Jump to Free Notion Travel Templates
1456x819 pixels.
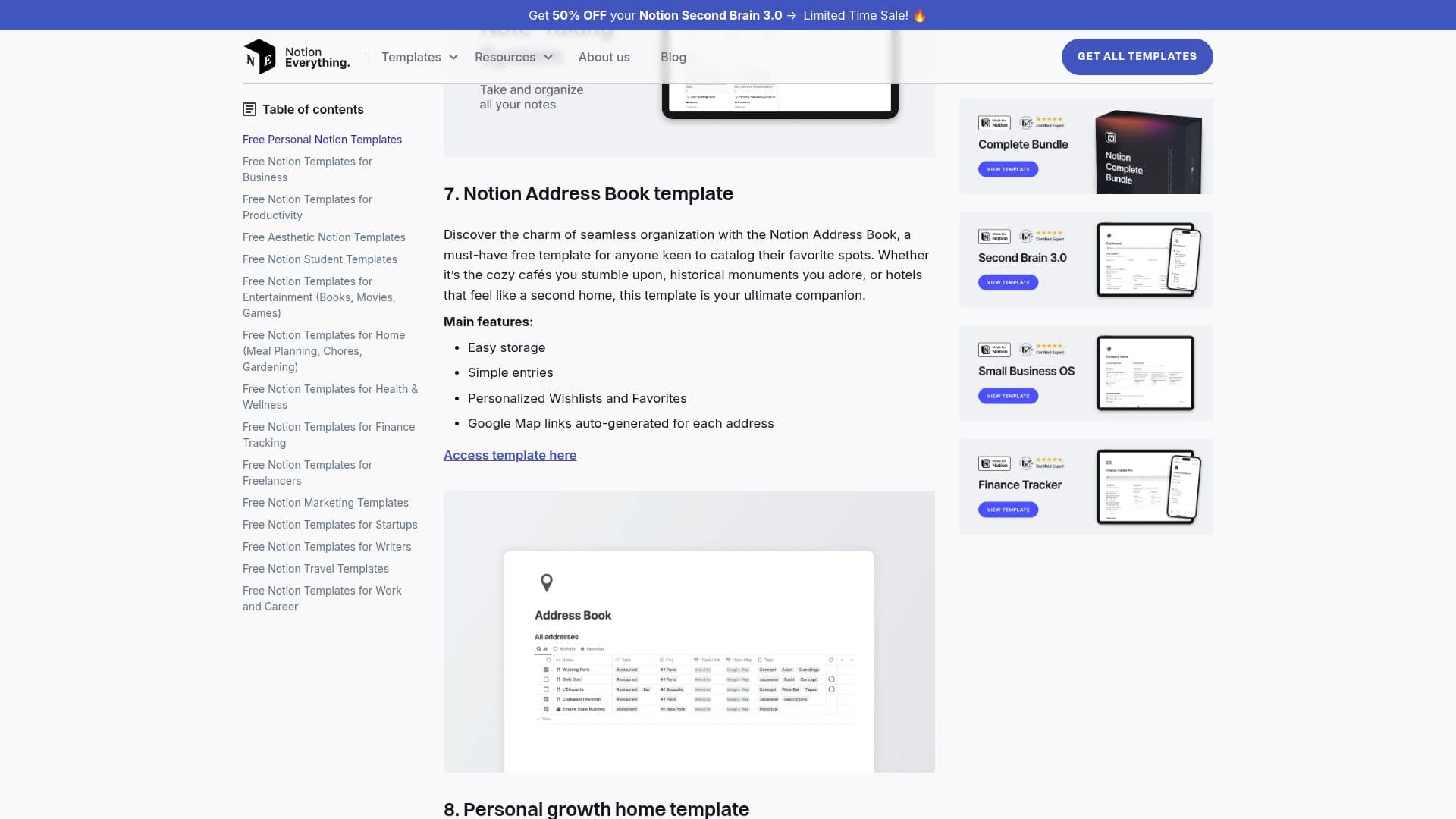315,569
